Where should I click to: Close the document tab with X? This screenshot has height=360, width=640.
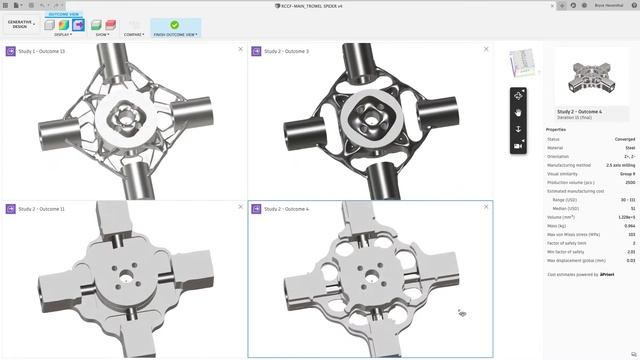pos(552,6)
